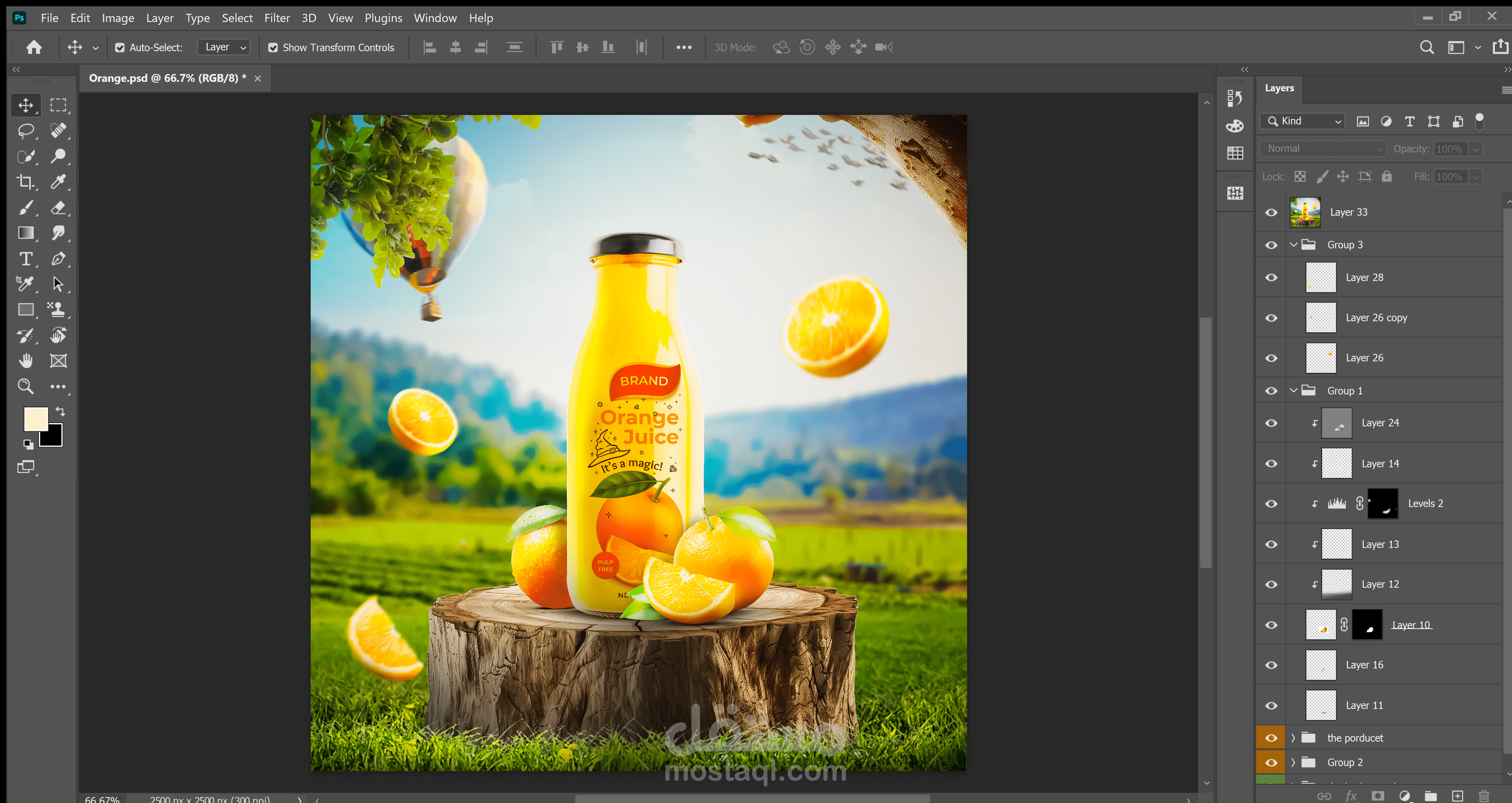Click the Layer 10 mask thumbnail
The width and height of the screenshot is (1512, 803).
click(1367, 625)
